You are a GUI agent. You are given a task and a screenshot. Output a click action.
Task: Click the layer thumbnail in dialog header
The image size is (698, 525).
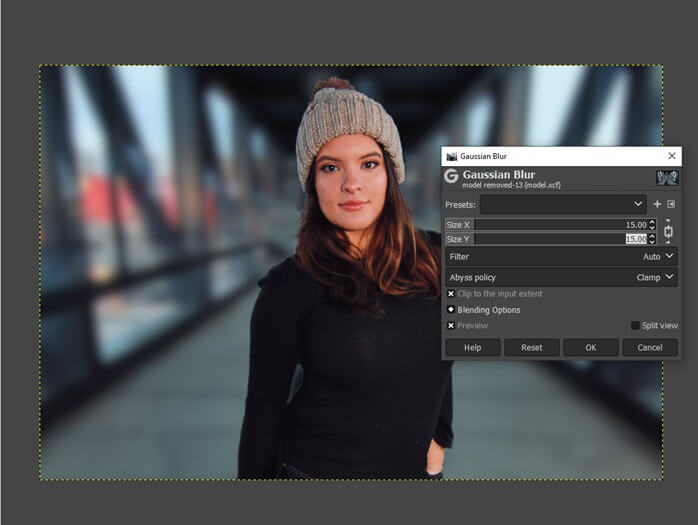point(667,177)
